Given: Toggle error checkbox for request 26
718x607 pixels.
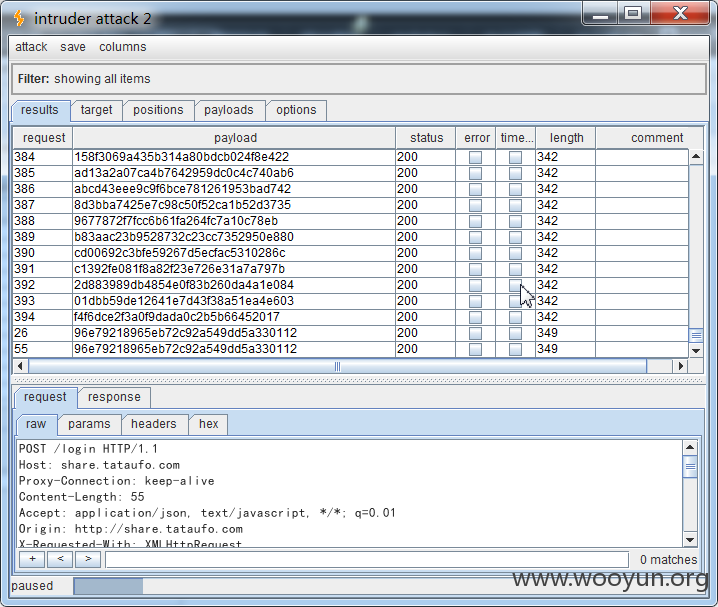Looking at the screenshot, I should 475,334.
